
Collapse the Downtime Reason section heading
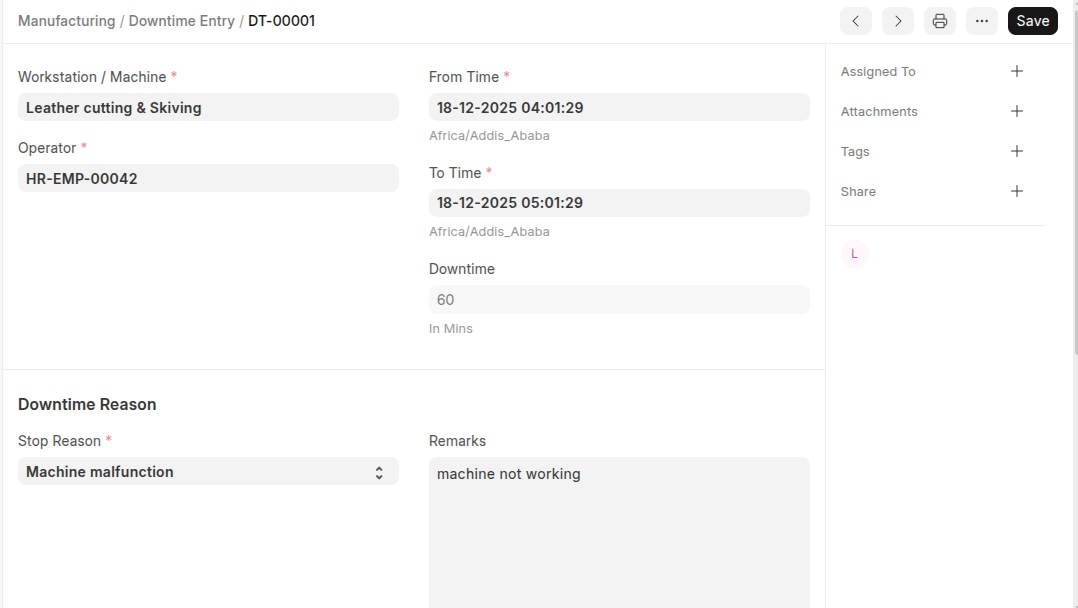pyautogui.click(x=87, y=405)
